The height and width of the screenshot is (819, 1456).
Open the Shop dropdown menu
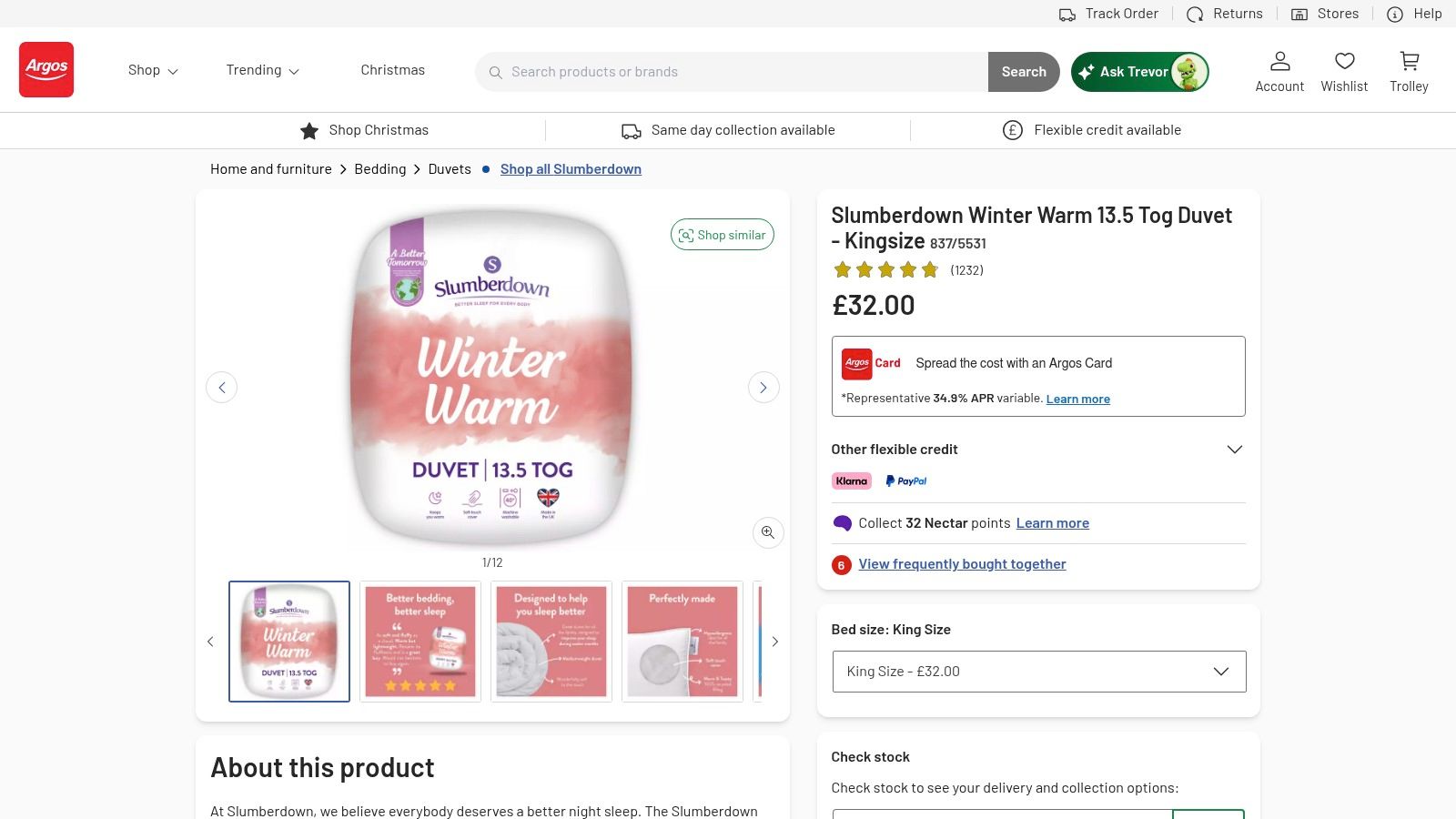pos(153,70)
